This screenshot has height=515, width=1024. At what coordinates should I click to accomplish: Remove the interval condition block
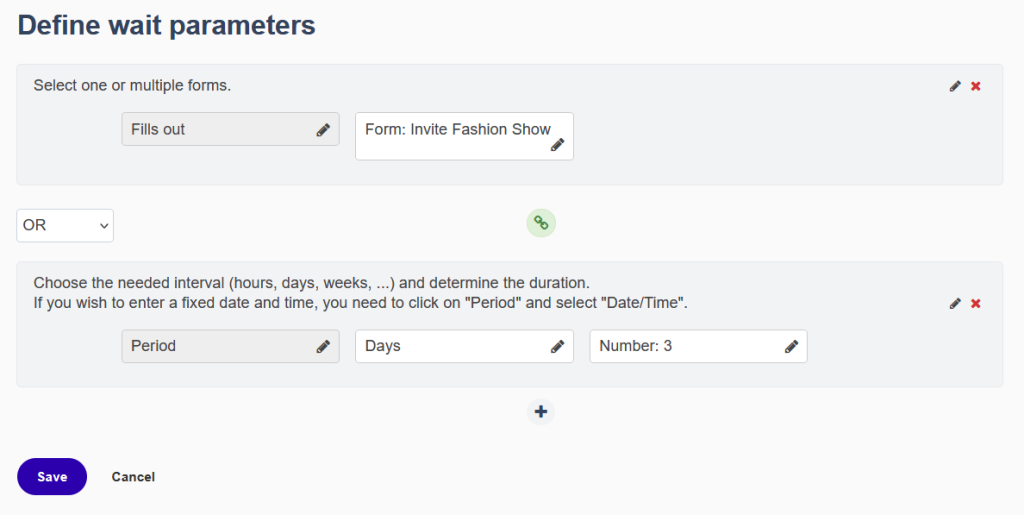click(x=976, y=304)
